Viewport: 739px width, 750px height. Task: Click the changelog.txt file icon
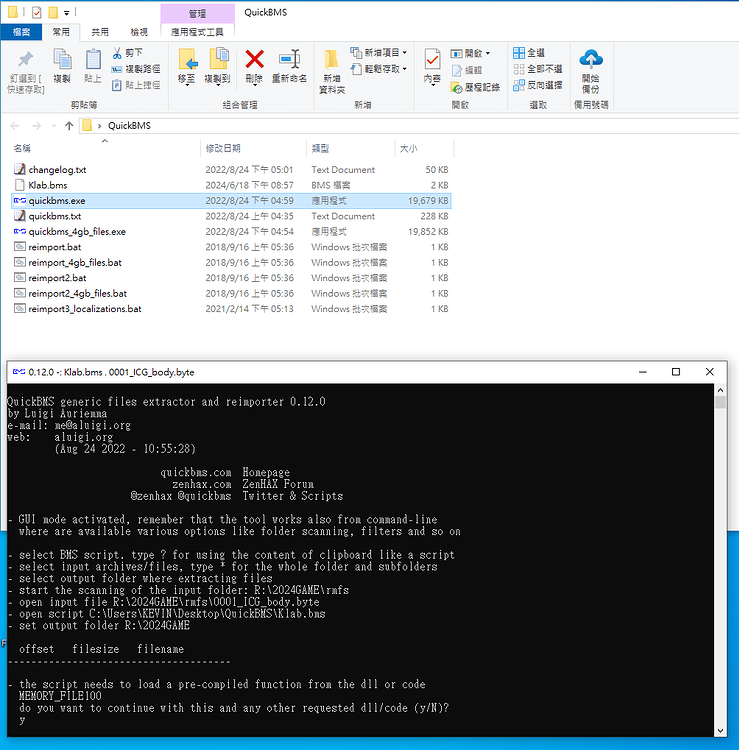tap(20, 169)
